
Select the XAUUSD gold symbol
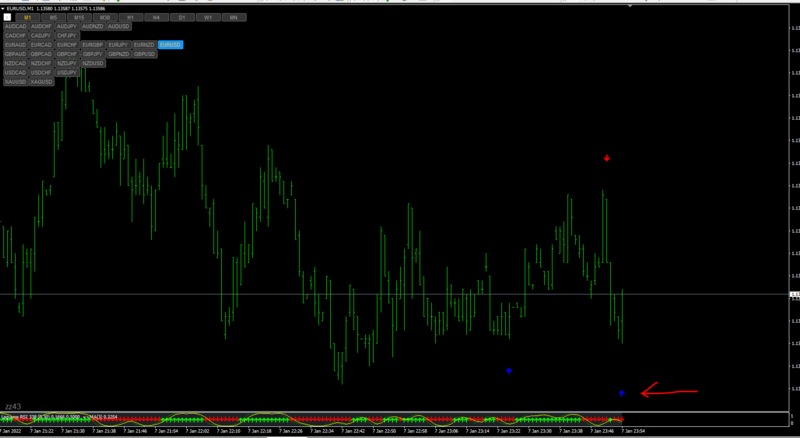coord(15,82)
